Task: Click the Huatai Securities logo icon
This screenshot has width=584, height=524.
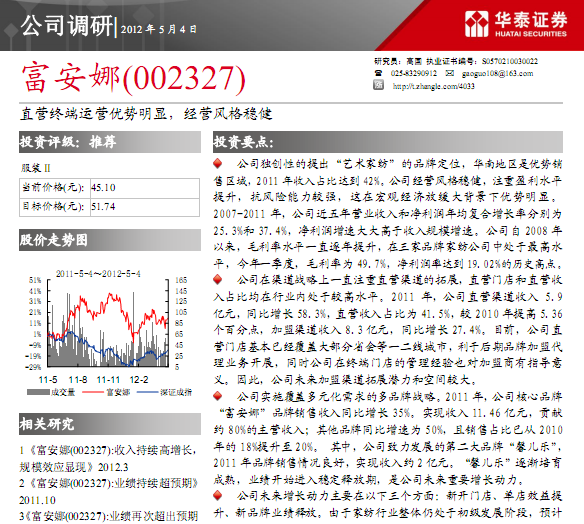Action: [x=476, y=24]
